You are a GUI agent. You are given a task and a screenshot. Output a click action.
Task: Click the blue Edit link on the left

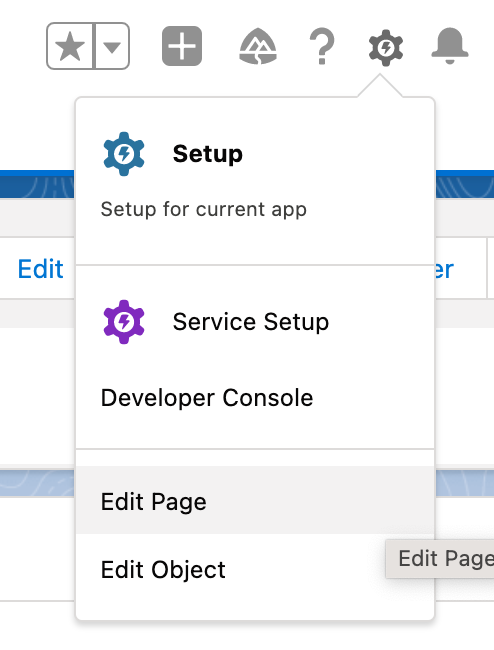(40, 269)
